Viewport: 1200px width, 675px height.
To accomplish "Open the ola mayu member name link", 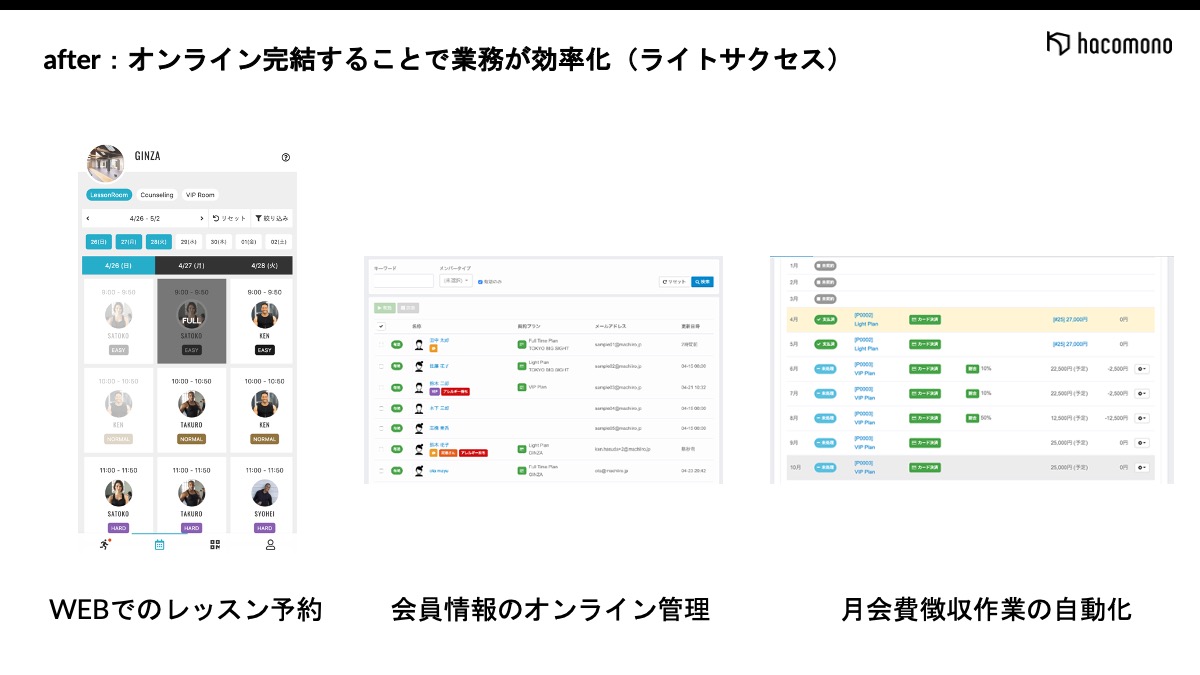I will tap(439, 471).
